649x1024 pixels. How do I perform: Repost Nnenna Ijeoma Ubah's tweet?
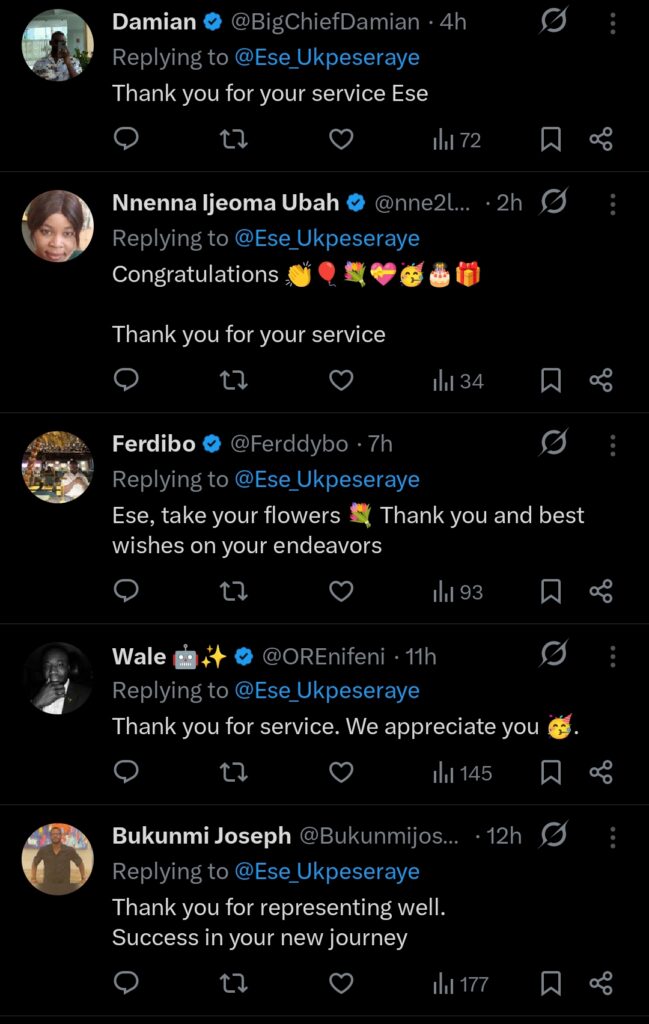[x=233, y=380]
